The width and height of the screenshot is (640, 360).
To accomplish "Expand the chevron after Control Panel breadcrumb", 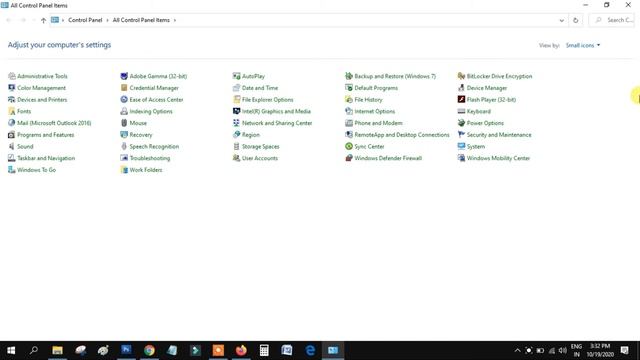I will (x=107, y=20).
